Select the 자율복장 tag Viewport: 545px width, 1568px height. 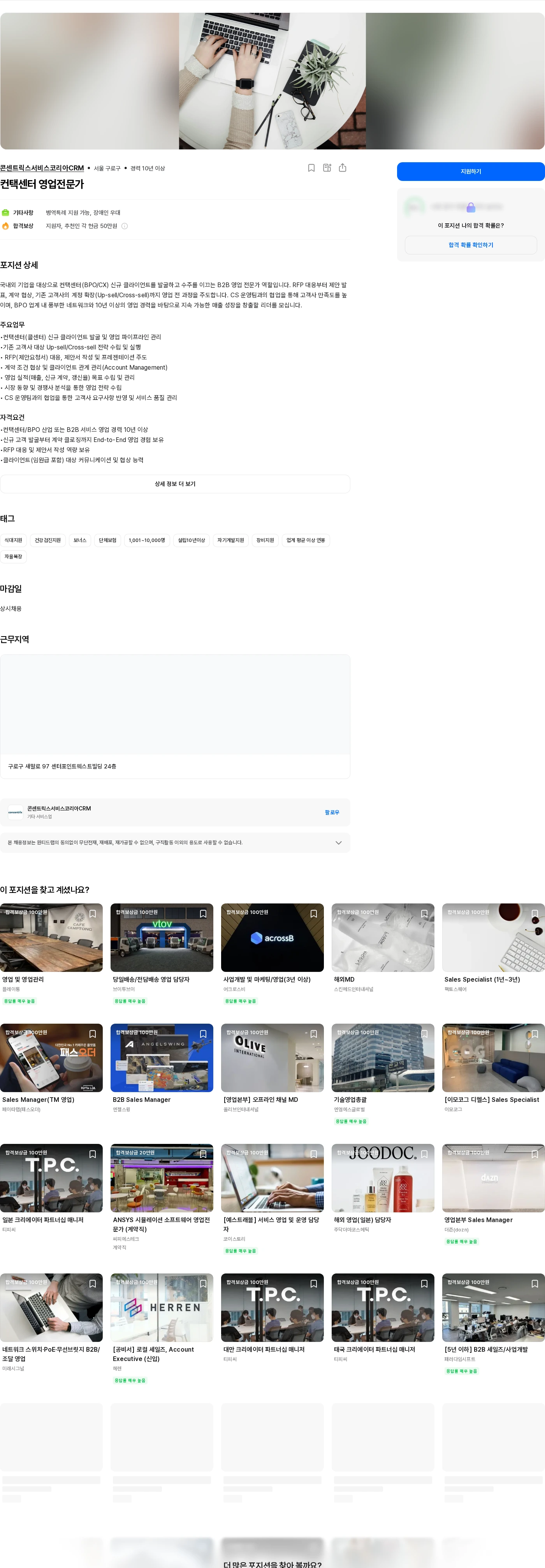[13, 557]
